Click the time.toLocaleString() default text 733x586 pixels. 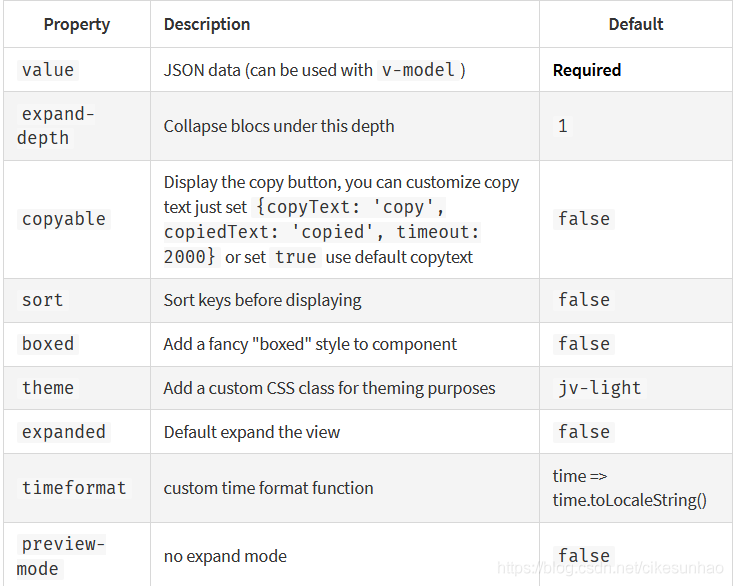[x=629, y=499]
